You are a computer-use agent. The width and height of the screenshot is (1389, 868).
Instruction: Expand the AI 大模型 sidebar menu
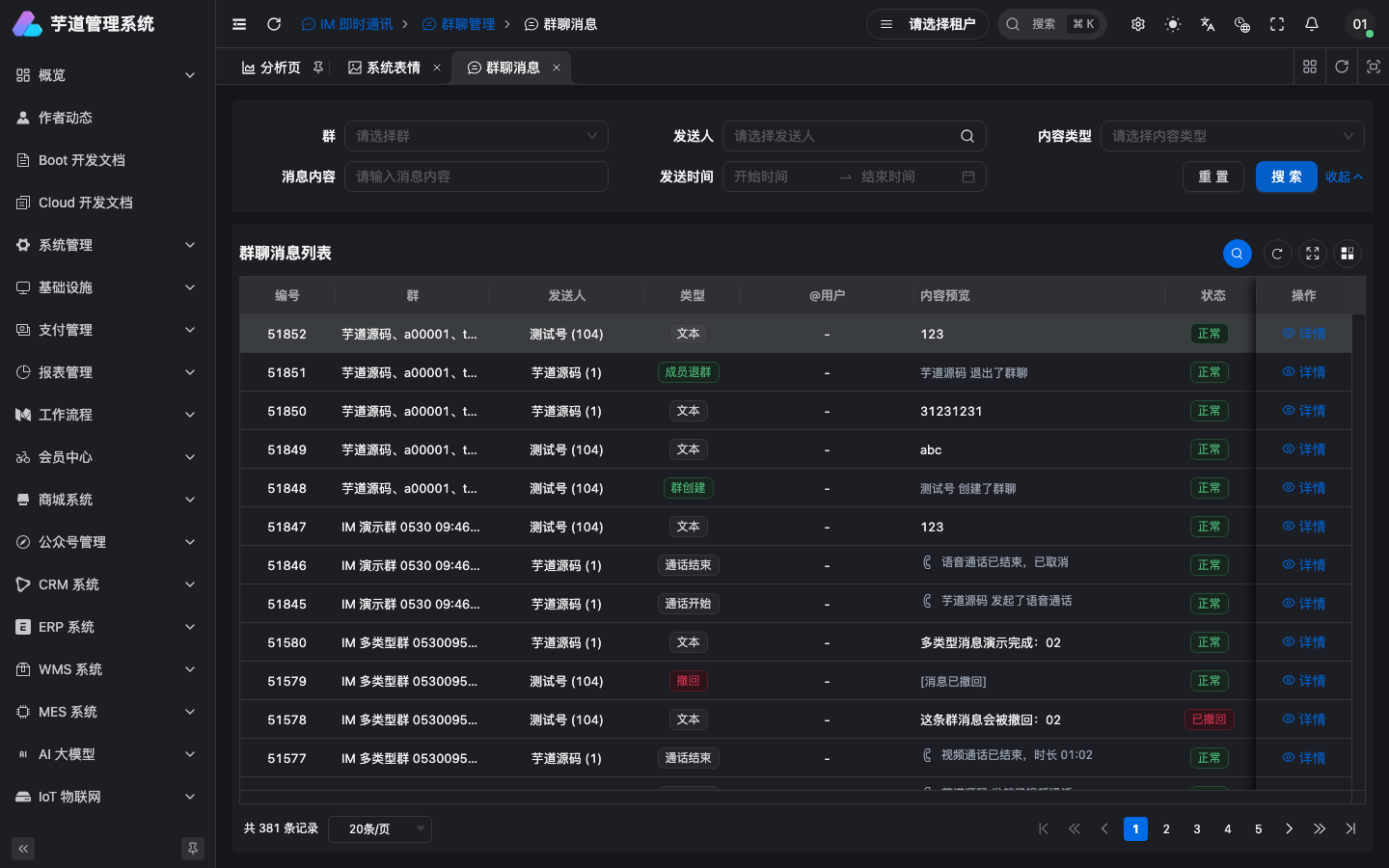click(x=107, y=754)
